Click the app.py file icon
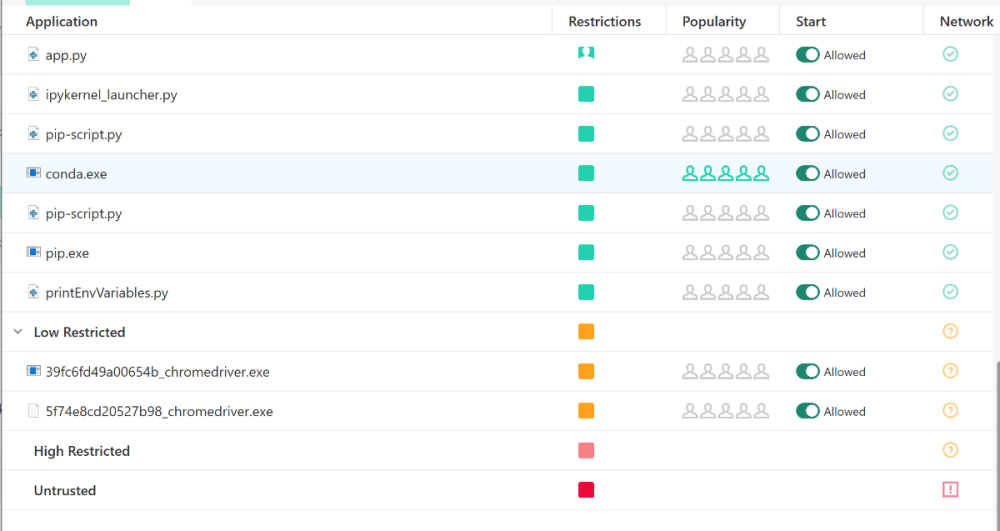 (33, 55)
